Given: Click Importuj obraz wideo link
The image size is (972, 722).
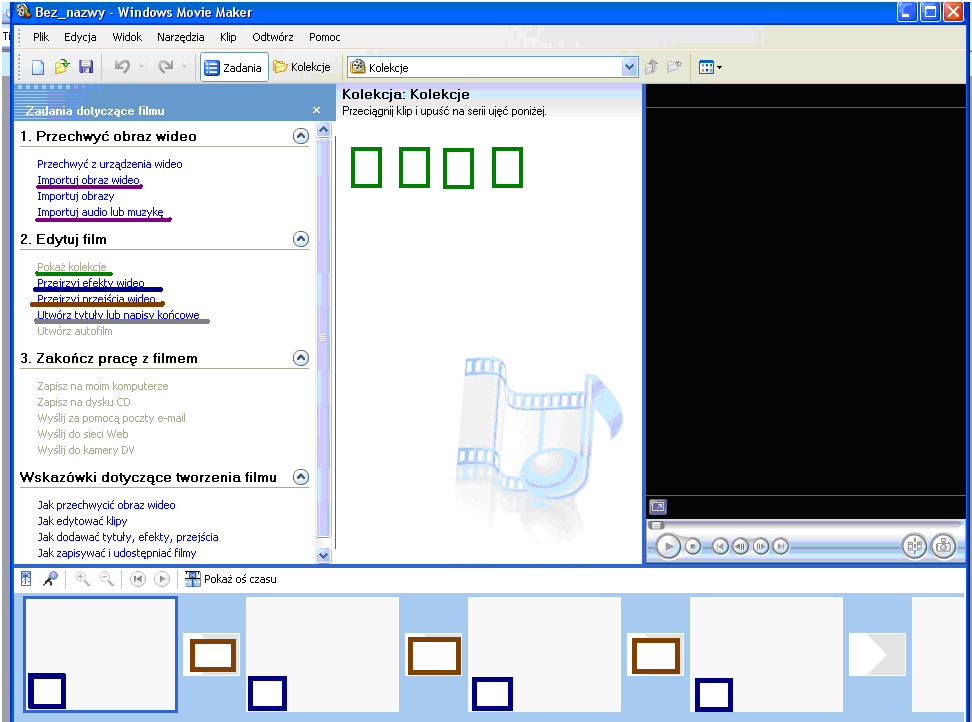Looking at the screenshot, I should point(88,180).
